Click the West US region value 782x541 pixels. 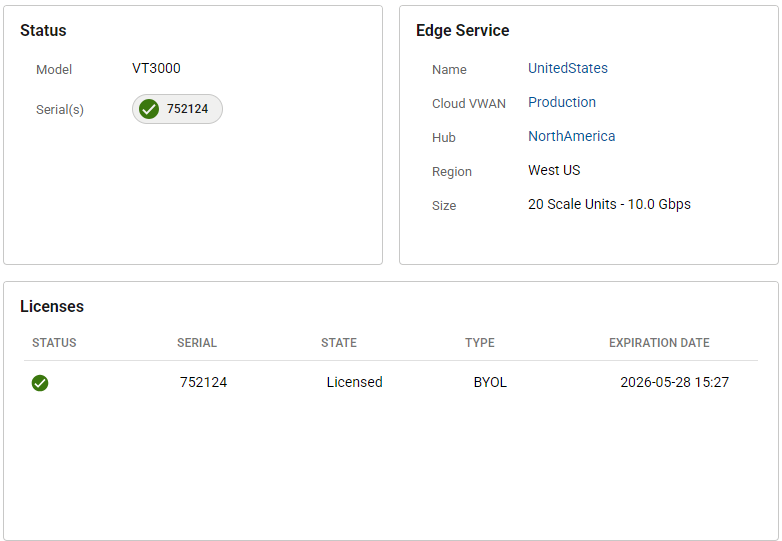(x=554, y=170)
